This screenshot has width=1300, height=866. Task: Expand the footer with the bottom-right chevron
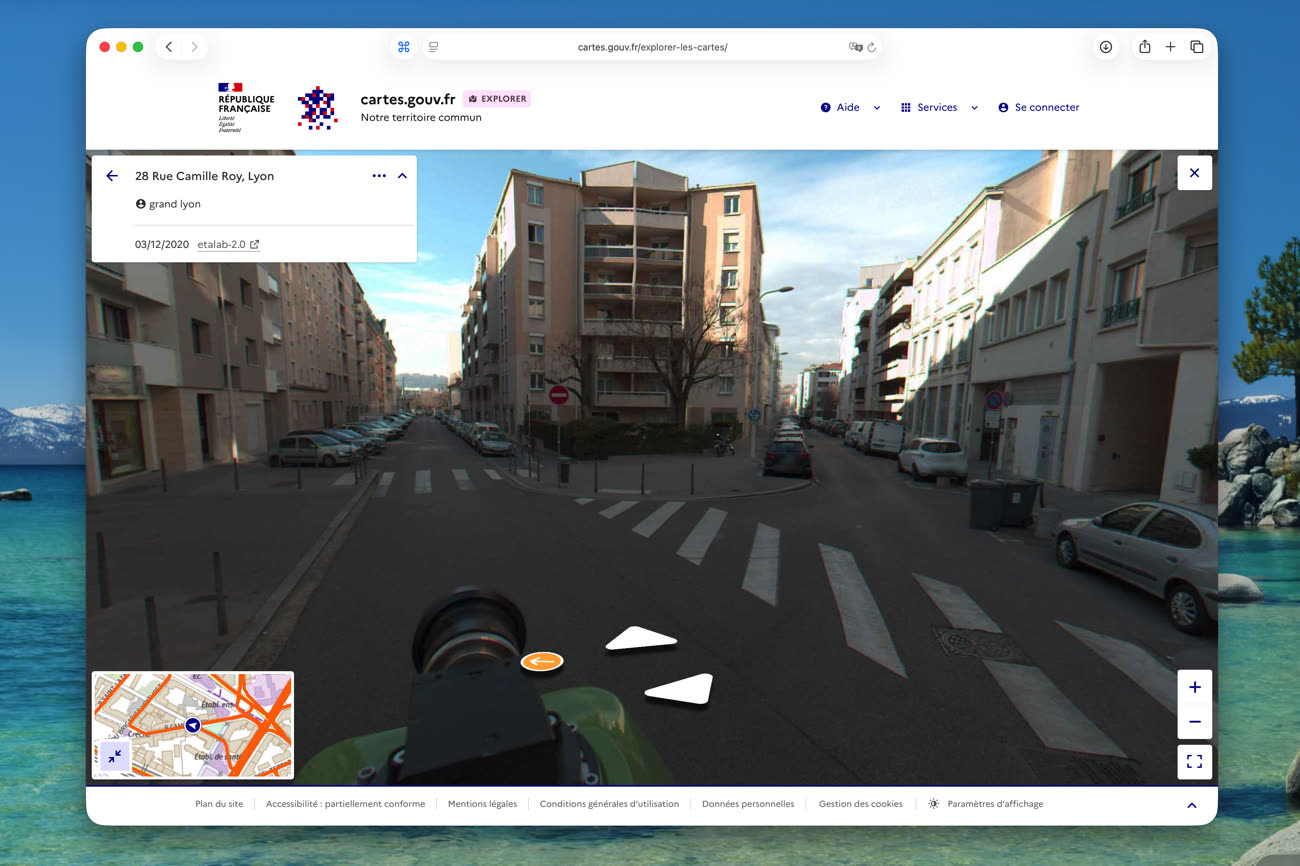1191,805
